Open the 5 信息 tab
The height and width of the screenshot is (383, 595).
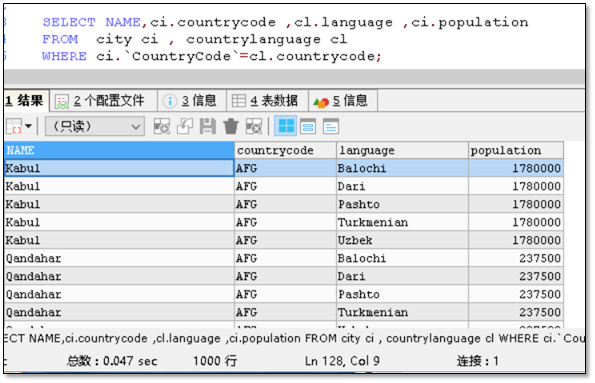[343, 101]
